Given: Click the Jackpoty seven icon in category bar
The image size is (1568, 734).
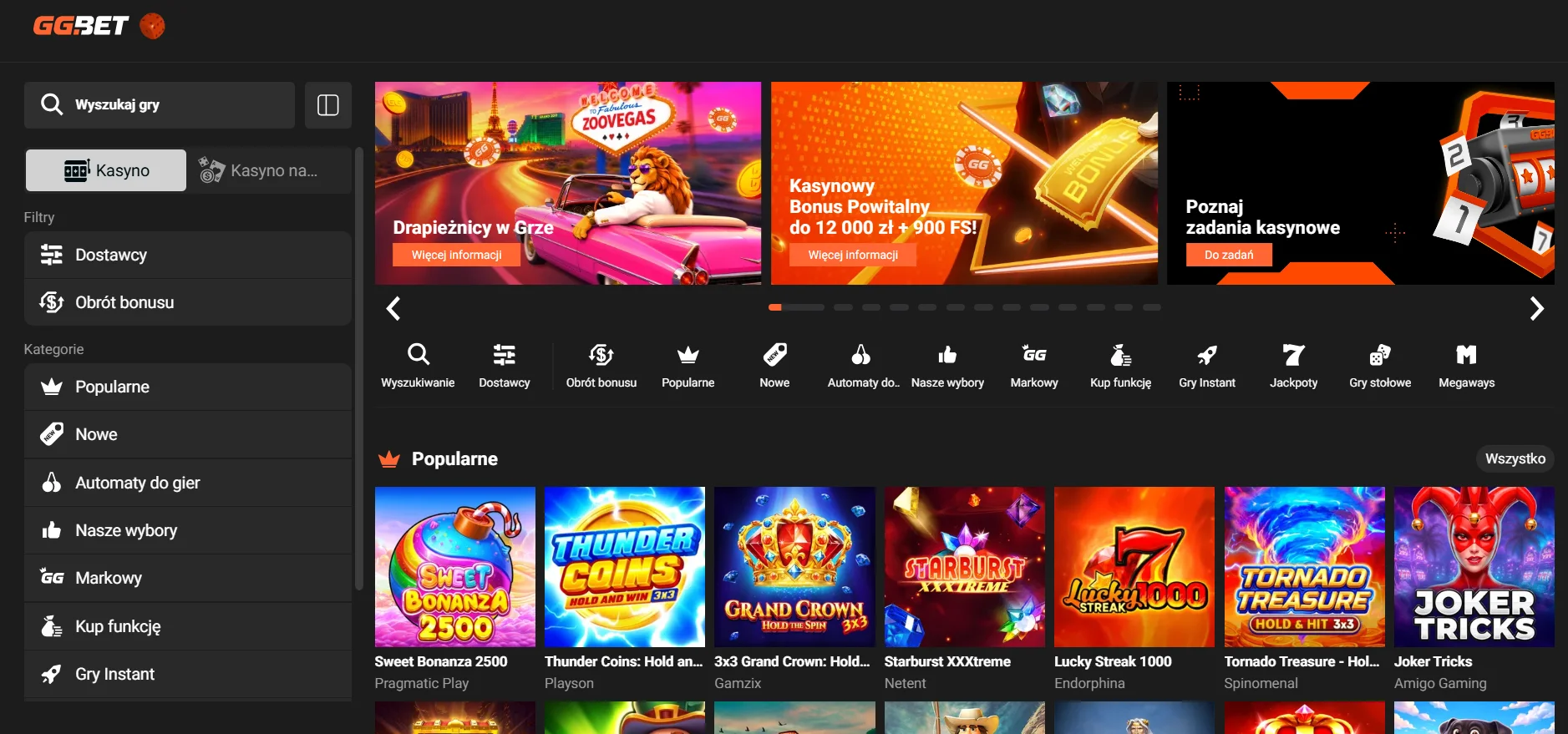Looking at the screenshot, I should [x=1294, y=355].
